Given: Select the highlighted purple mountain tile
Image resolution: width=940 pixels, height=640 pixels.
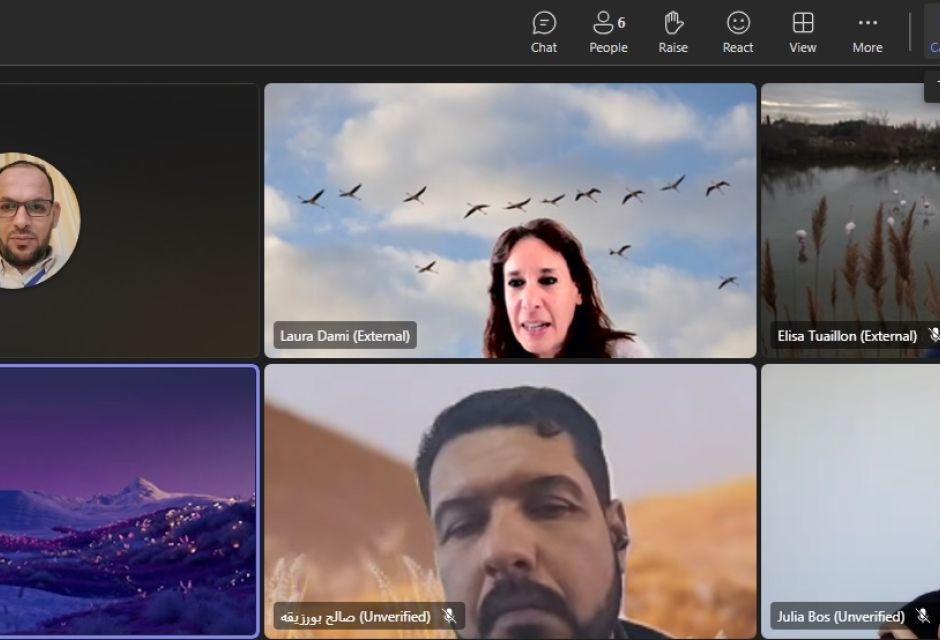Looking at the screenshot, I should tap(128, 500).
